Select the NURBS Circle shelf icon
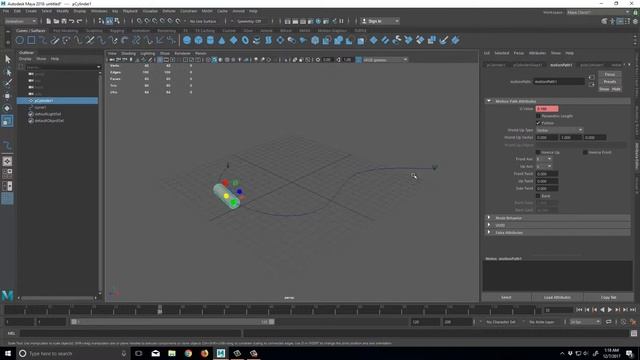640x360 pixels. coord(20,40)
